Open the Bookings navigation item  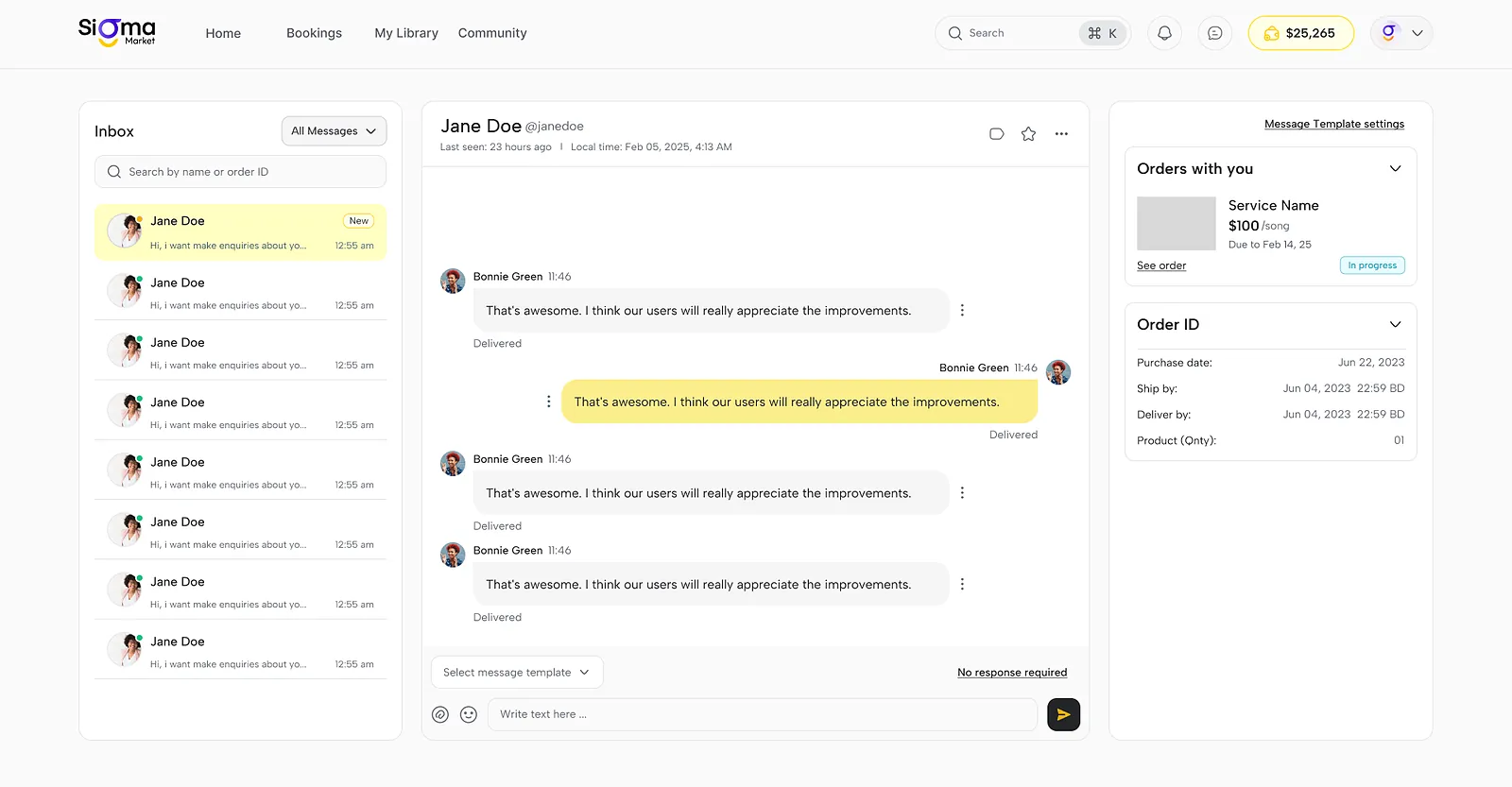coord(315,33)
